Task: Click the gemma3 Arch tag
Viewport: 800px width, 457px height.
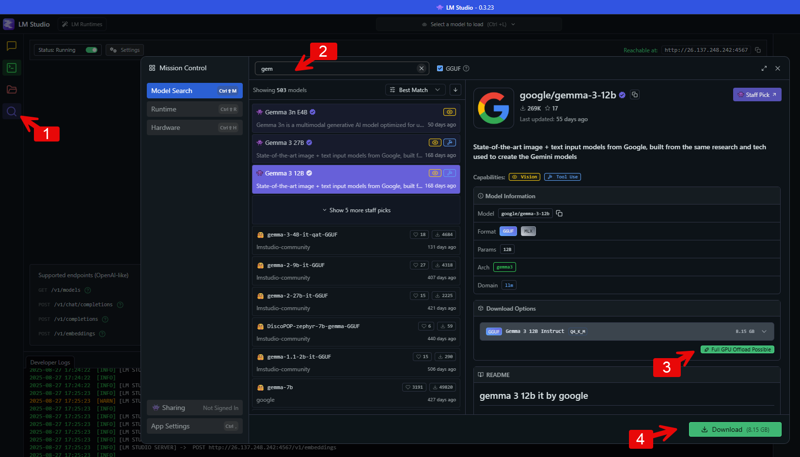Action: point(504,267)
